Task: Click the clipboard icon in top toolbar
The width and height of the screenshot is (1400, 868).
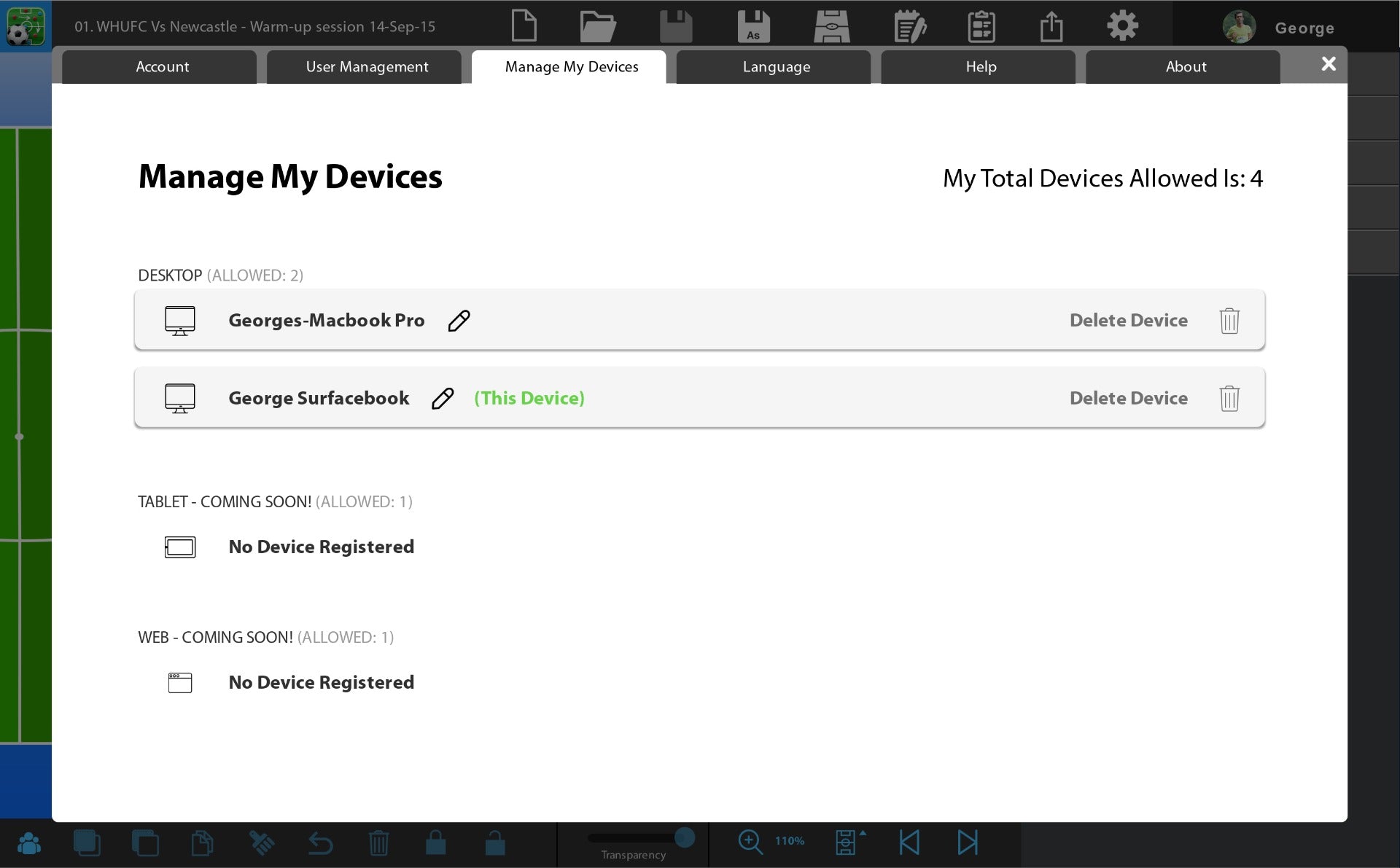Action: (981, 26)
